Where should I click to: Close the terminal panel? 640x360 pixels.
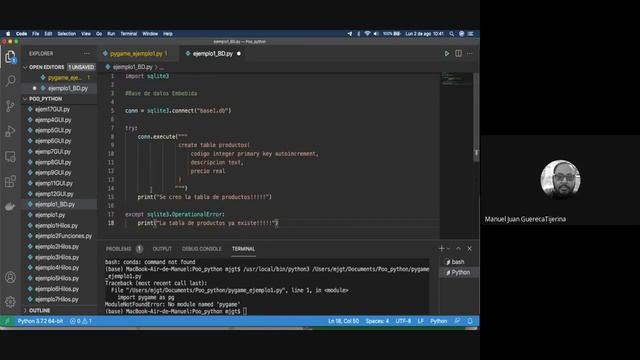[470, 249]
